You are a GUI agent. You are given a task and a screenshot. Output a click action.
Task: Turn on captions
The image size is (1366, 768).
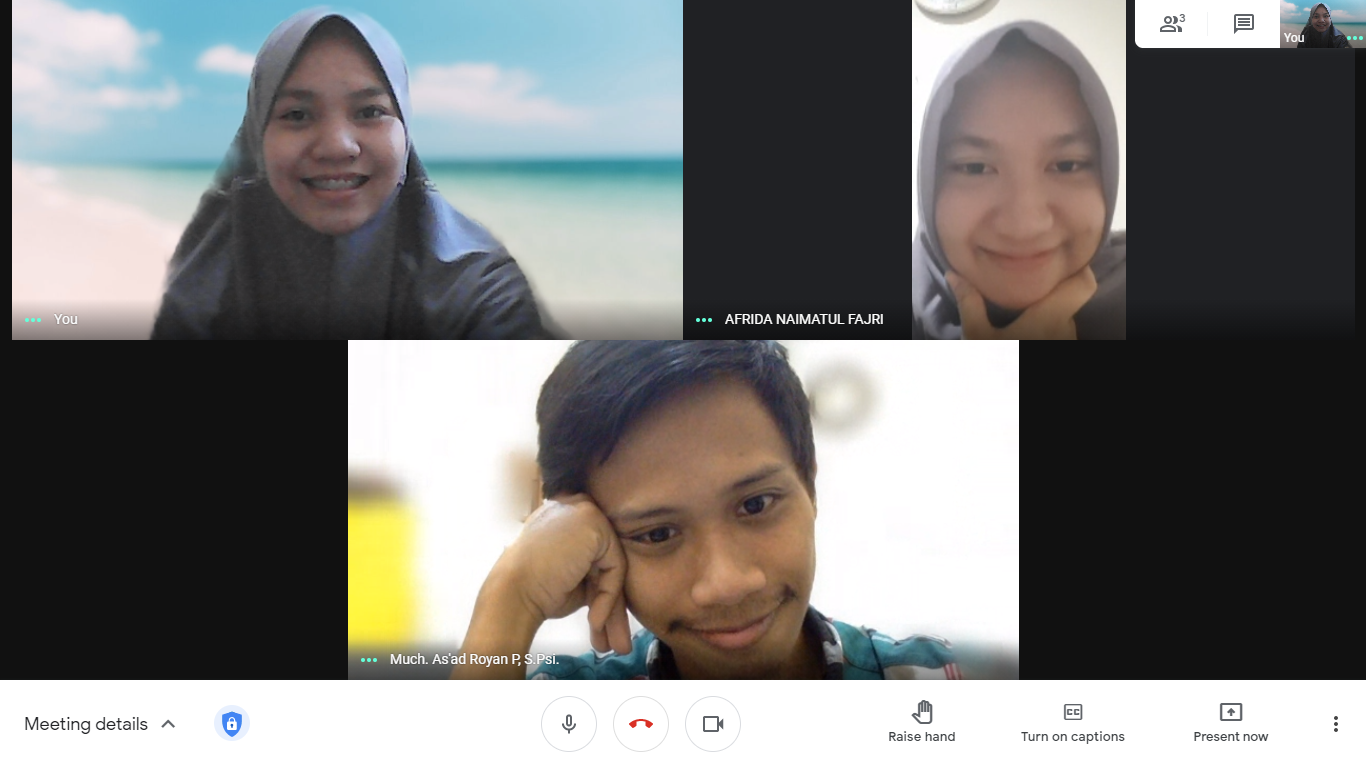point(1073,723)
